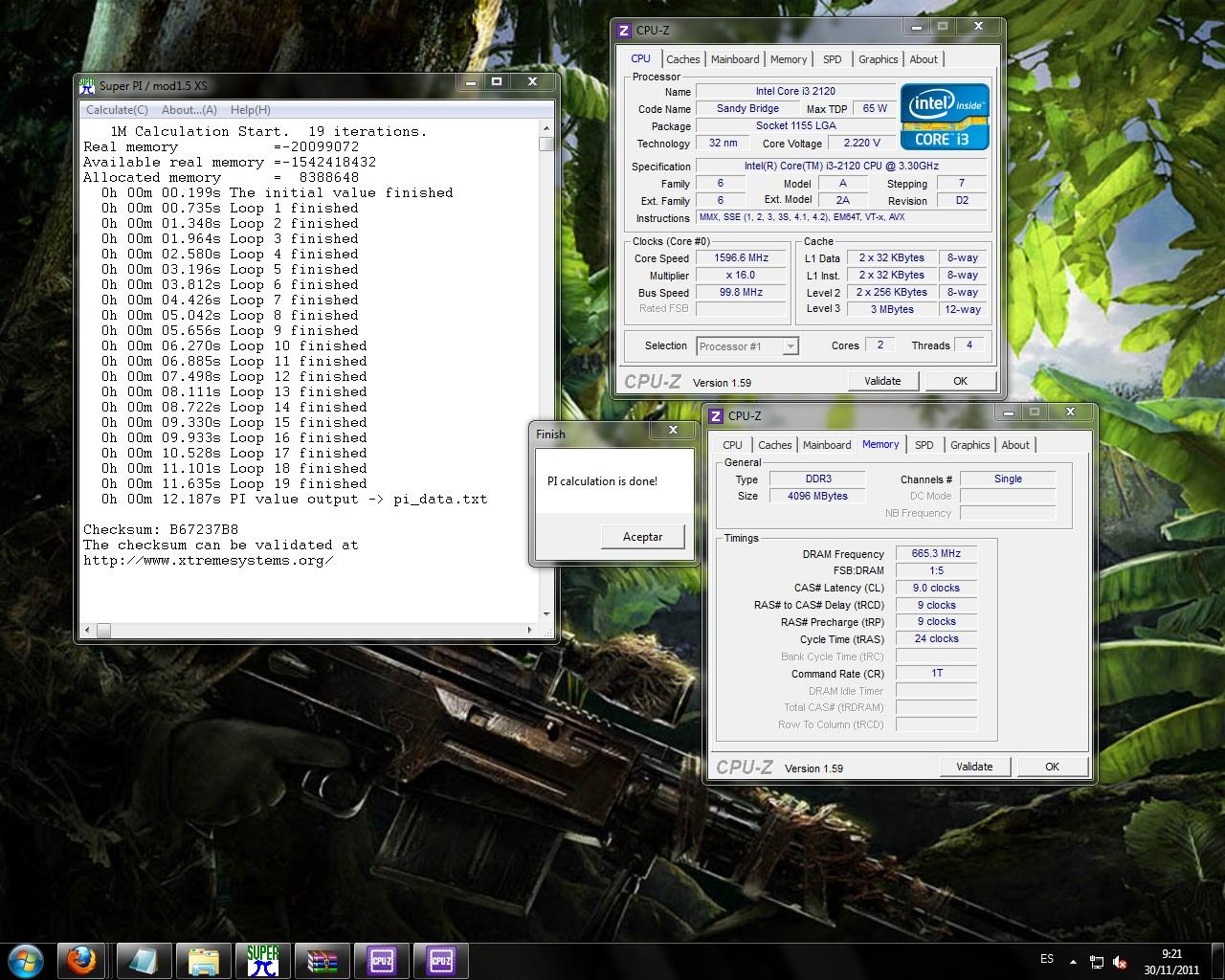The width and height of the screenshot is (1225, 980).
Task: Click the Checksum: B67237B8 line
Action: (x=161, y=529)
